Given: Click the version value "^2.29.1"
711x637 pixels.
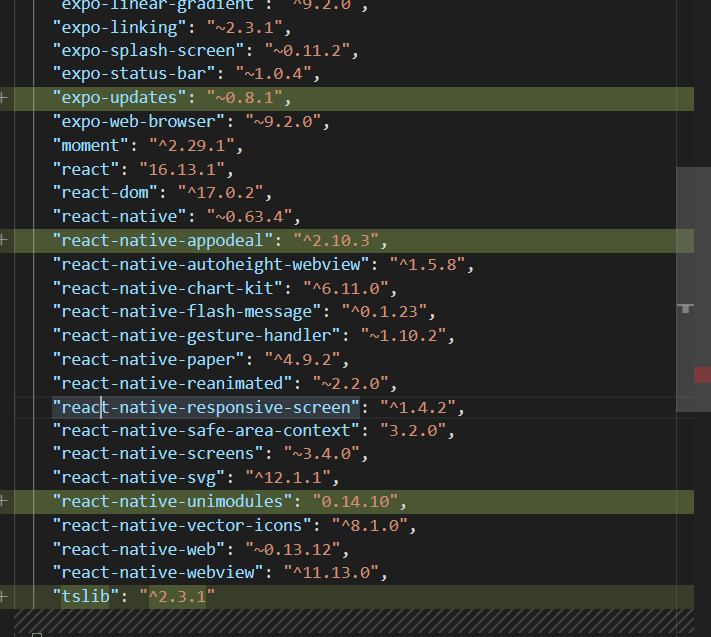Looking at the screenshot, I should pyautogui.click(x=192, y=146).
